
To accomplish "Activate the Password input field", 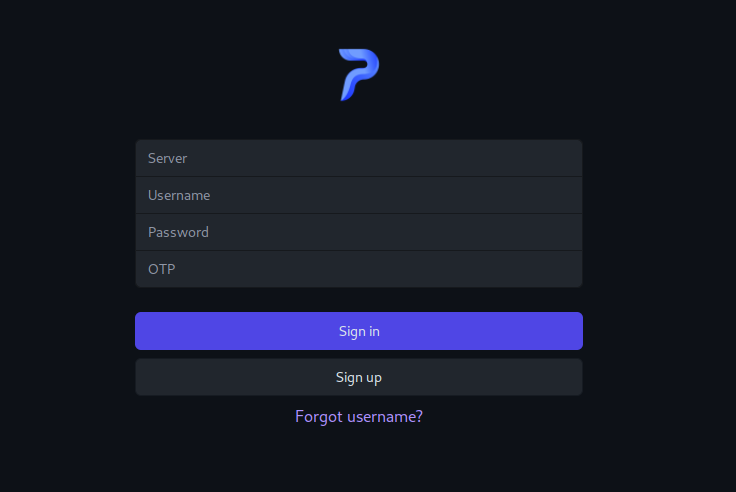I will (x=359, y=232).
